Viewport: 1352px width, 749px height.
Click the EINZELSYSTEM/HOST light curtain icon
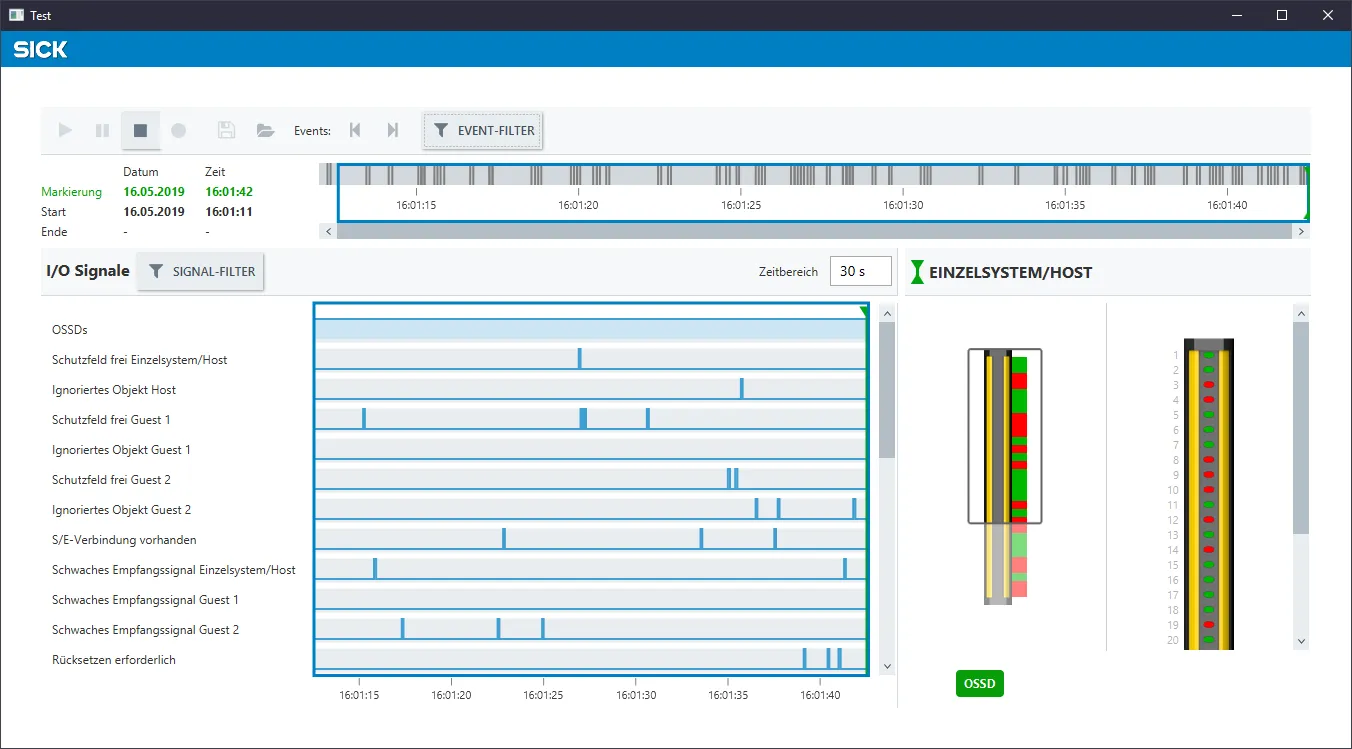click(x=918, y=272)
